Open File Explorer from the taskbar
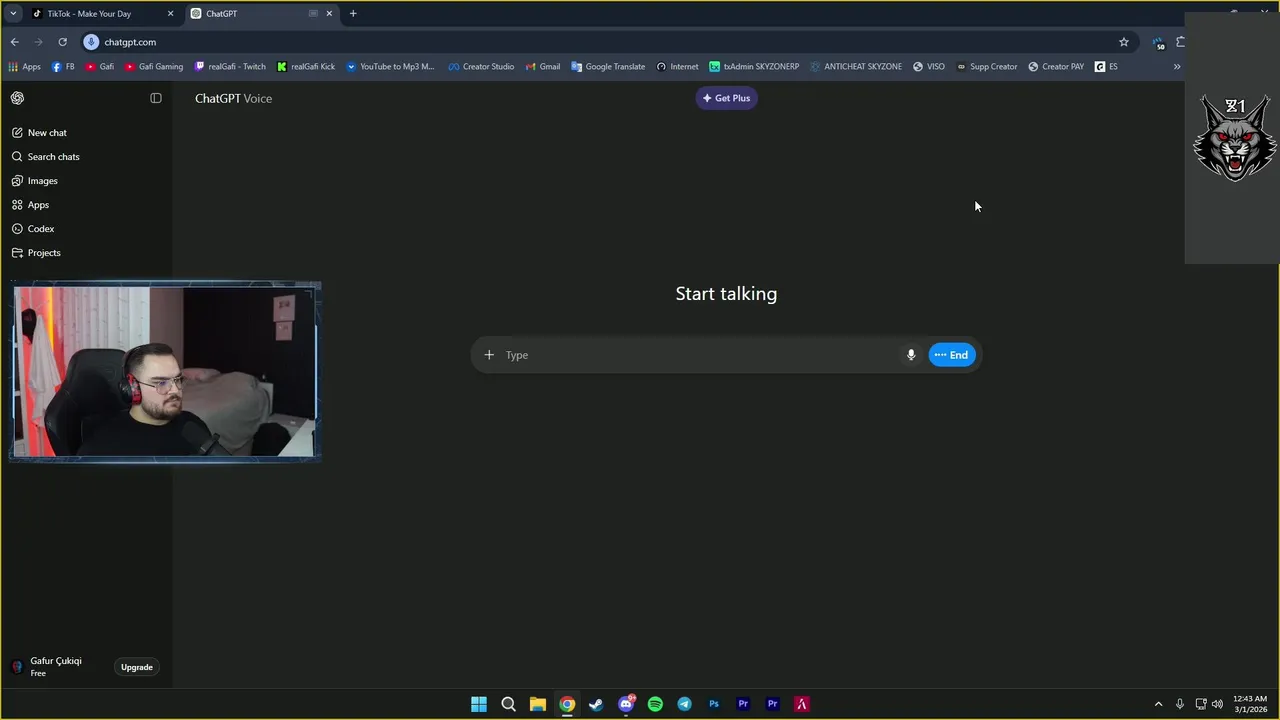Viewport: 1280px width, 720px height. tap(538, 704)
